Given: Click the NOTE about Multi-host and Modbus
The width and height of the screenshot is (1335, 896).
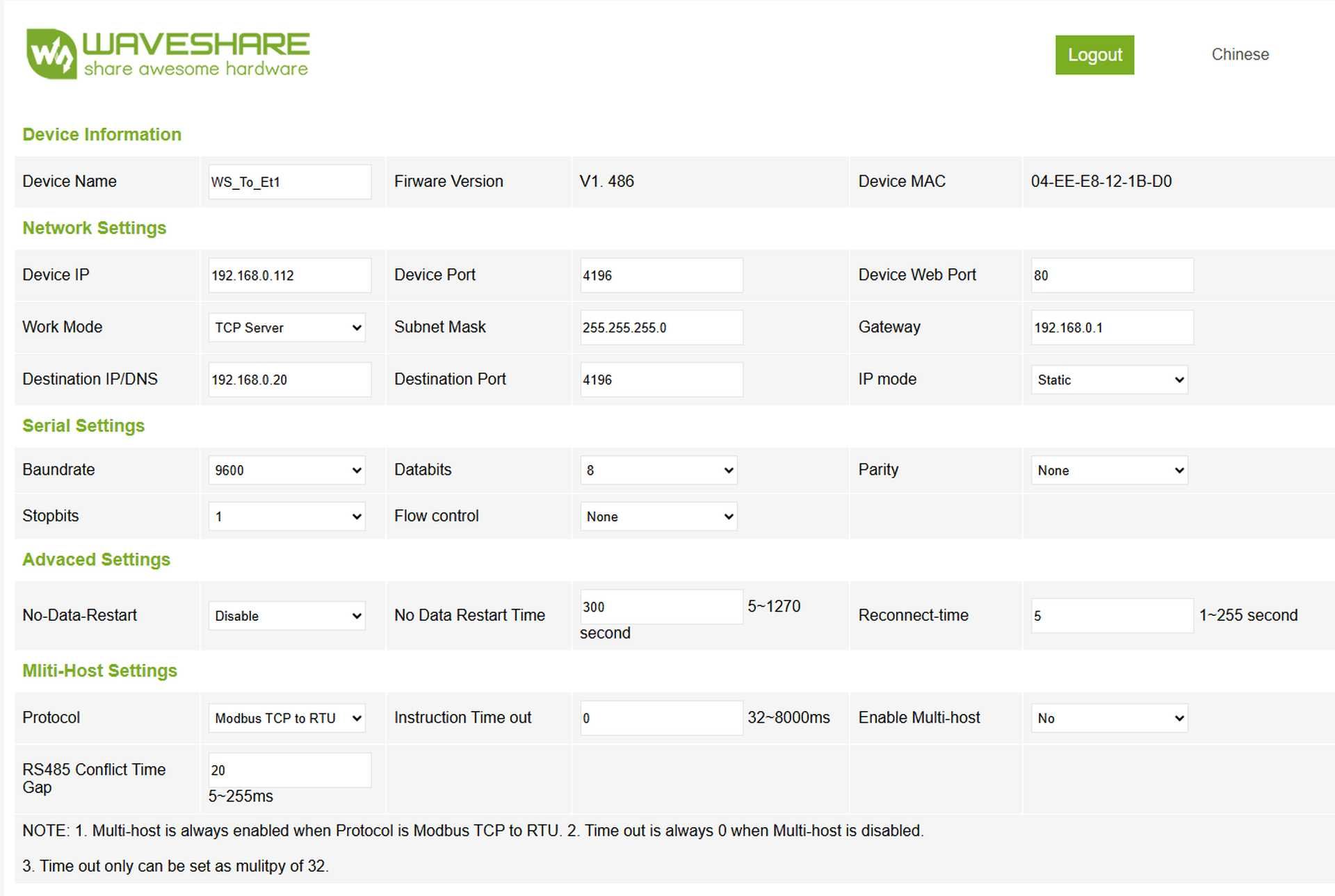Looking at the screenshot, I should coord(473,831).
